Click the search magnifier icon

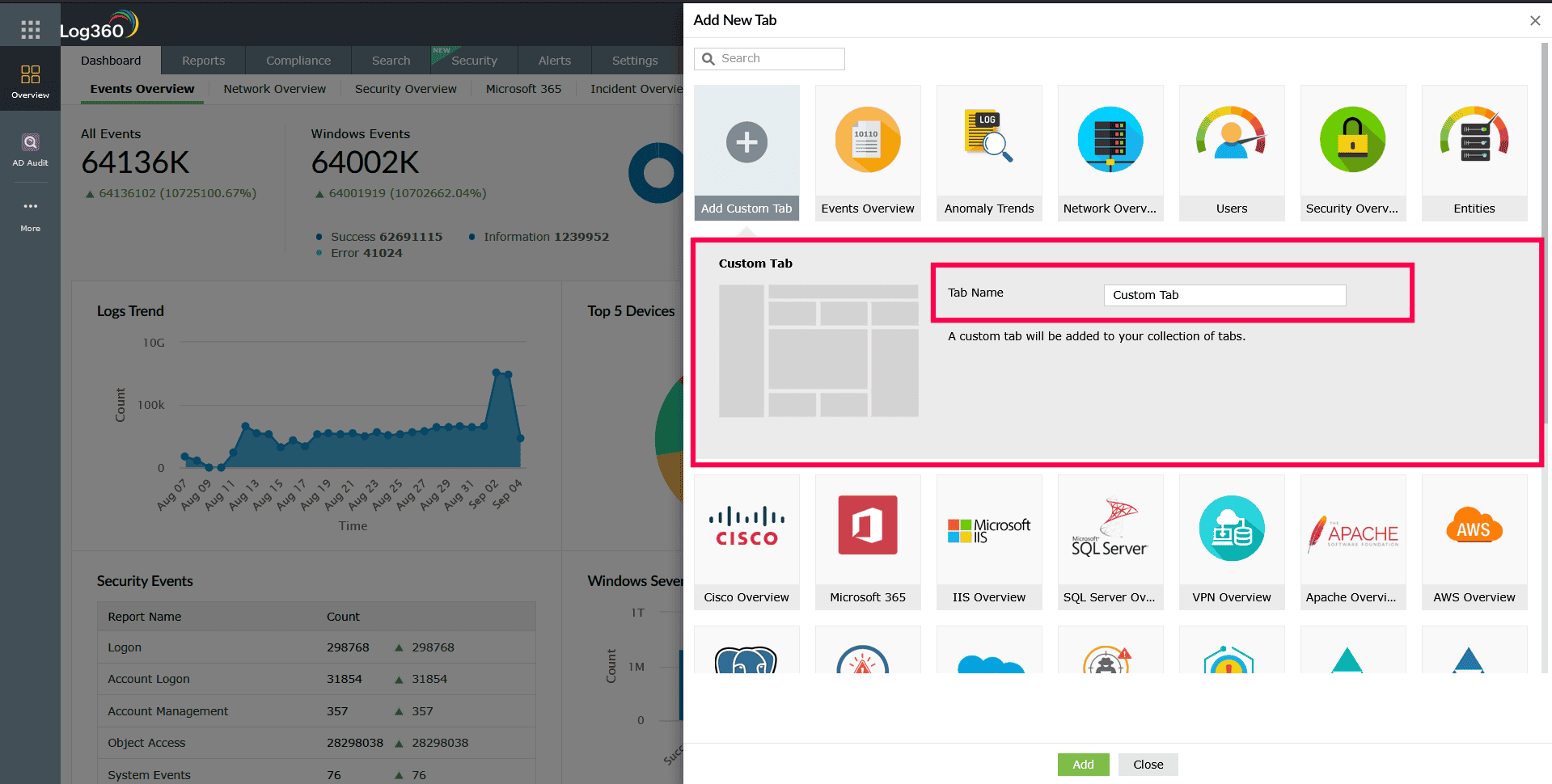(x=708, y=59)
